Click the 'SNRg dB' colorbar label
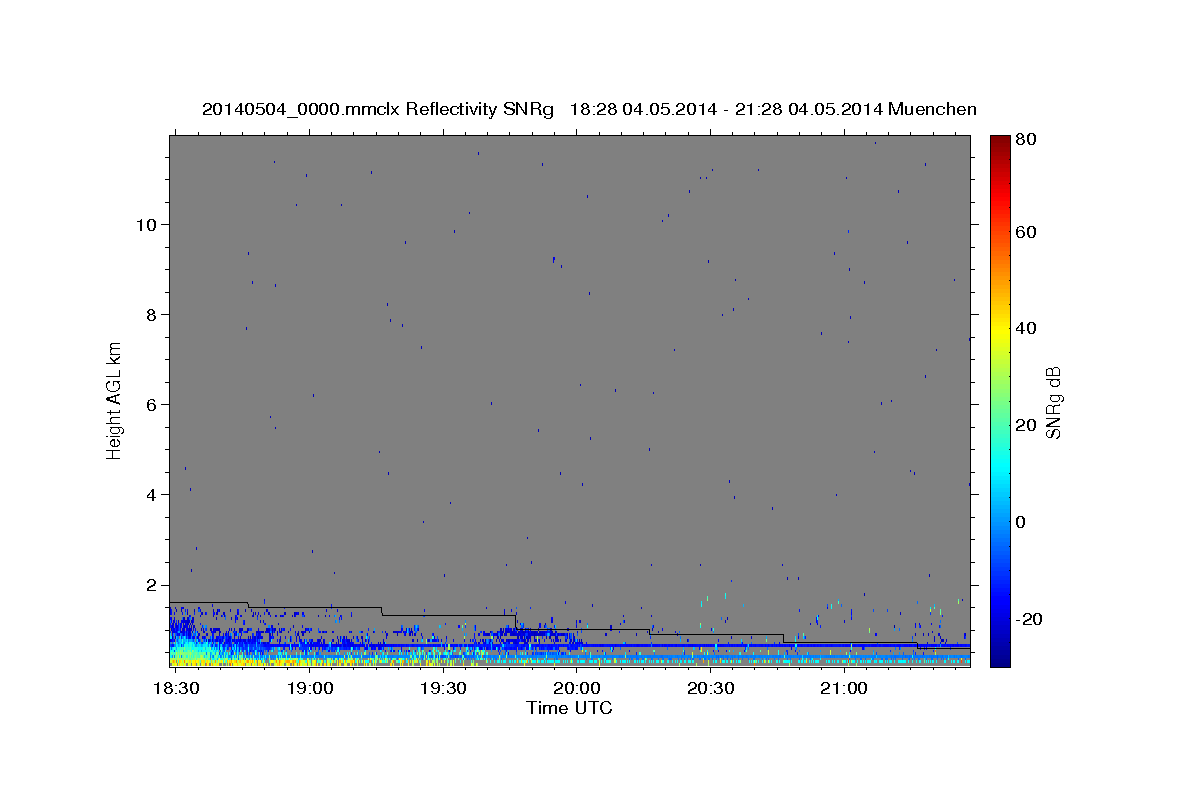The image size is (1200, 800). (1053, 402)
